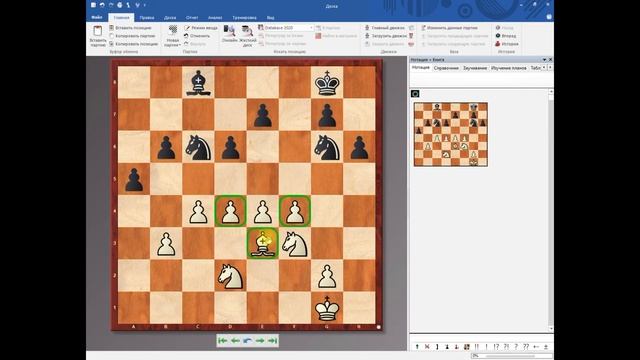Click the '±' evaluation symbol

tap(546, 347)
